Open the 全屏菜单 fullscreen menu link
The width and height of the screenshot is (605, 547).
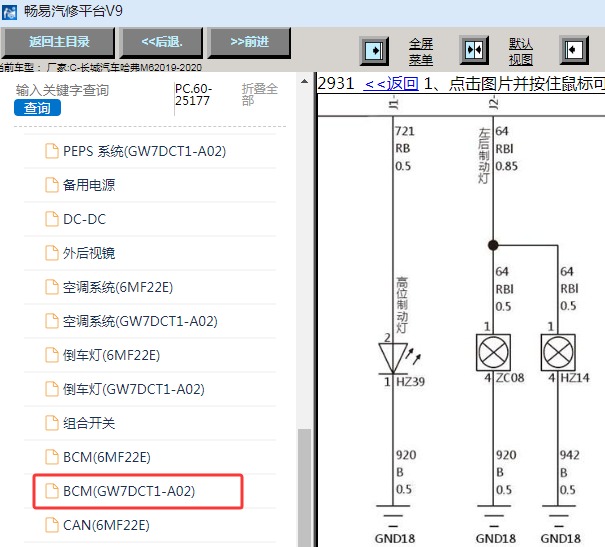421,52
